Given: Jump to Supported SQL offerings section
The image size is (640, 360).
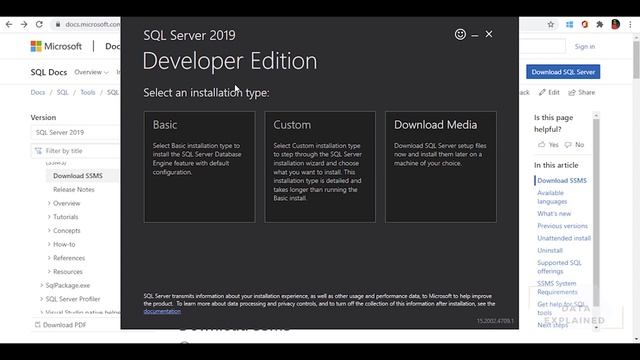Looking at the screenshot, I should coord(559,267).
